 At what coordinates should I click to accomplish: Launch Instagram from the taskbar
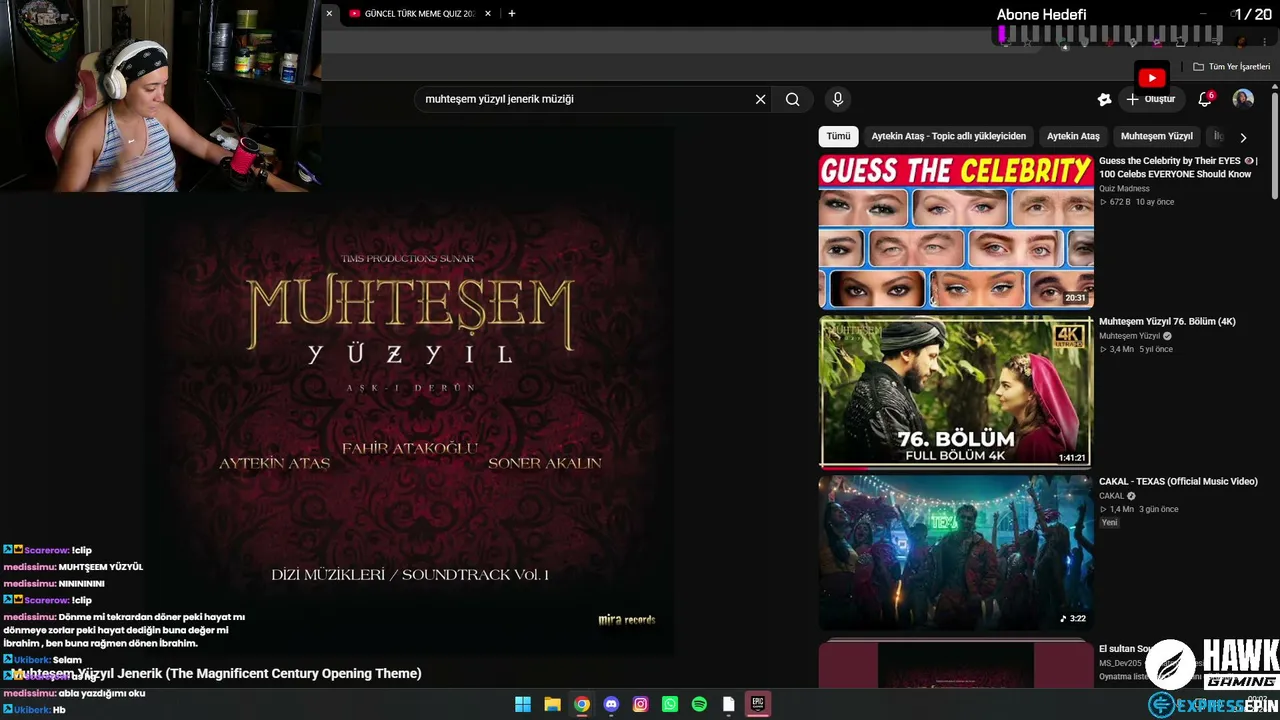[x=641, y=704]
